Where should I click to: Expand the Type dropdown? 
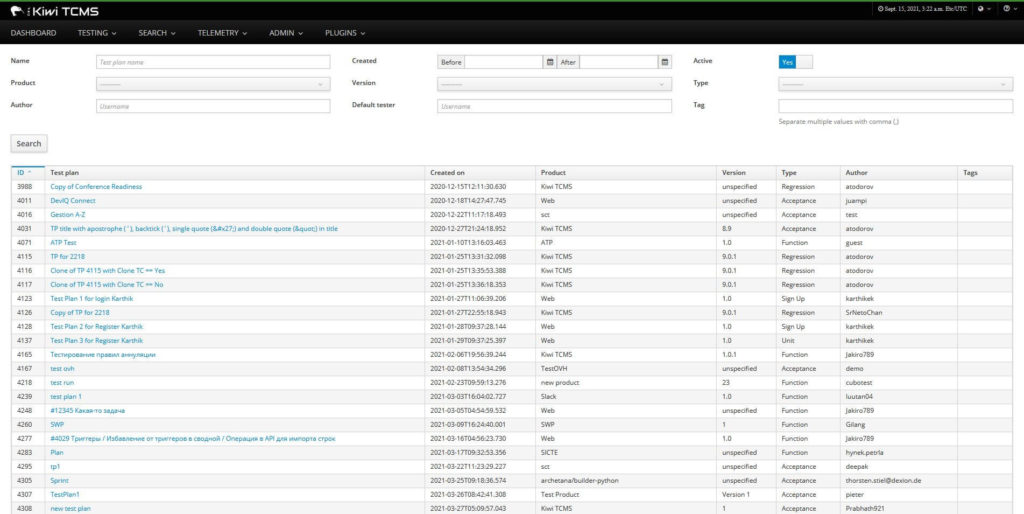click(x=895, y=84)
